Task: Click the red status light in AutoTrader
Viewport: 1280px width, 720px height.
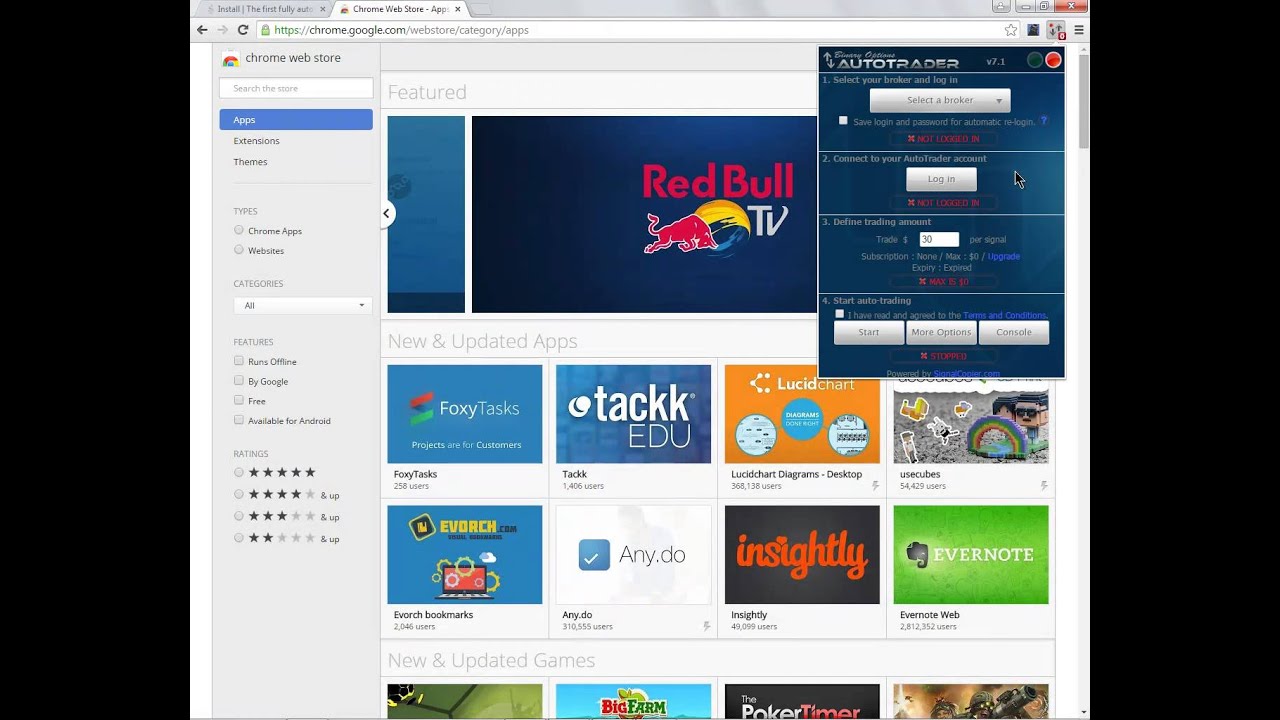Action: tap(1053, 60)
